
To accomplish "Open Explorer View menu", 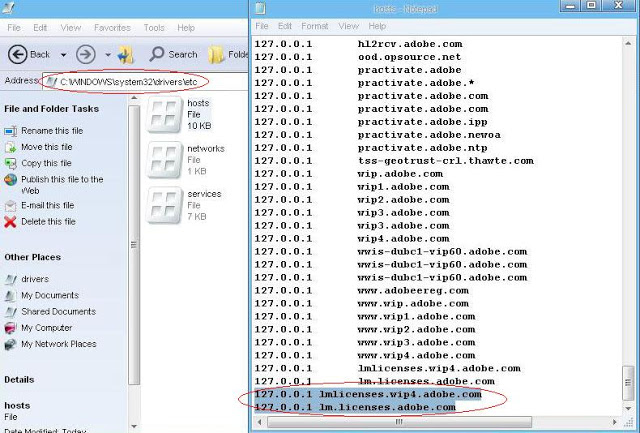I will tap(71, 28).
